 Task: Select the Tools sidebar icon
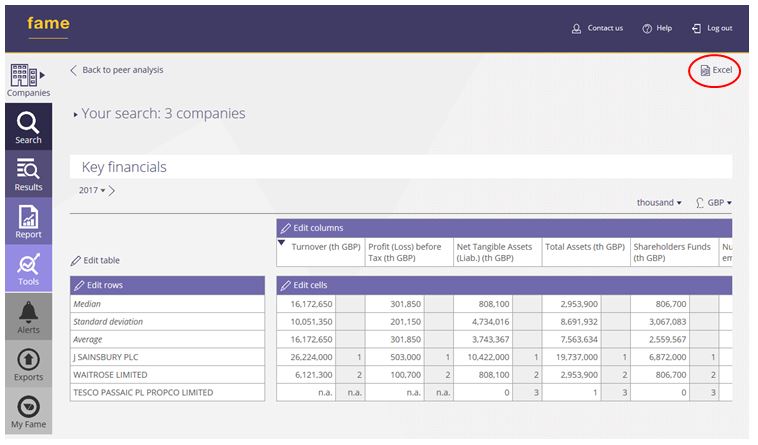click(x=28, y=269)
